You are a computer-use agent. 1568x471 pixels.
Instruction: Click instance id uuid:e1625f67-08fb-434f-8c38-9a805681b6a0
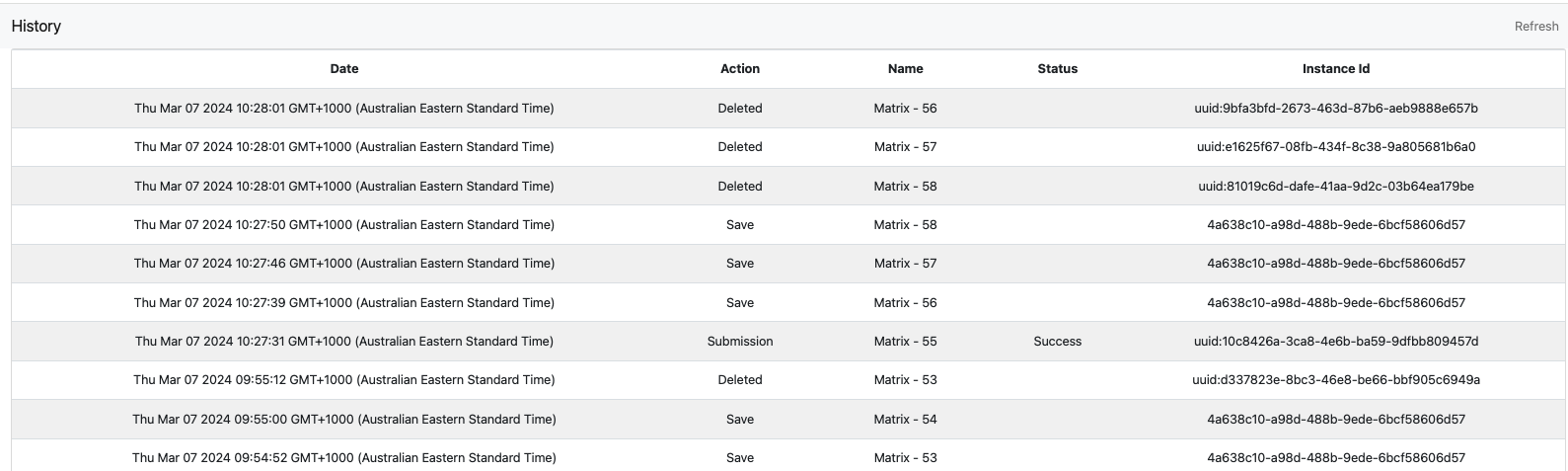pos(1335,147)
